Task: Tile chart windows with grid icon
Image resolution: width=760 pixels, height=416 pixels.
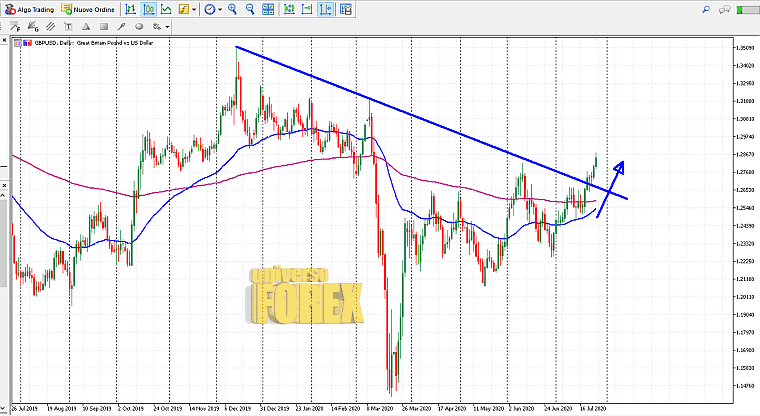Action: [268, 9]
